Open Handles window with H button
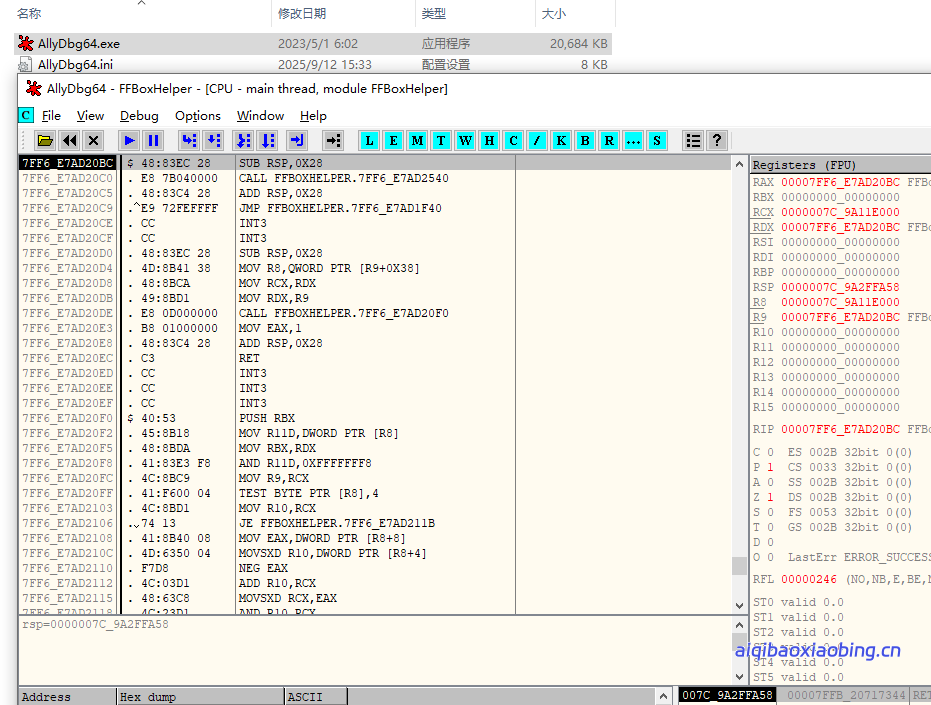Screen dimensions: 931x705 [x=489, y=141]
